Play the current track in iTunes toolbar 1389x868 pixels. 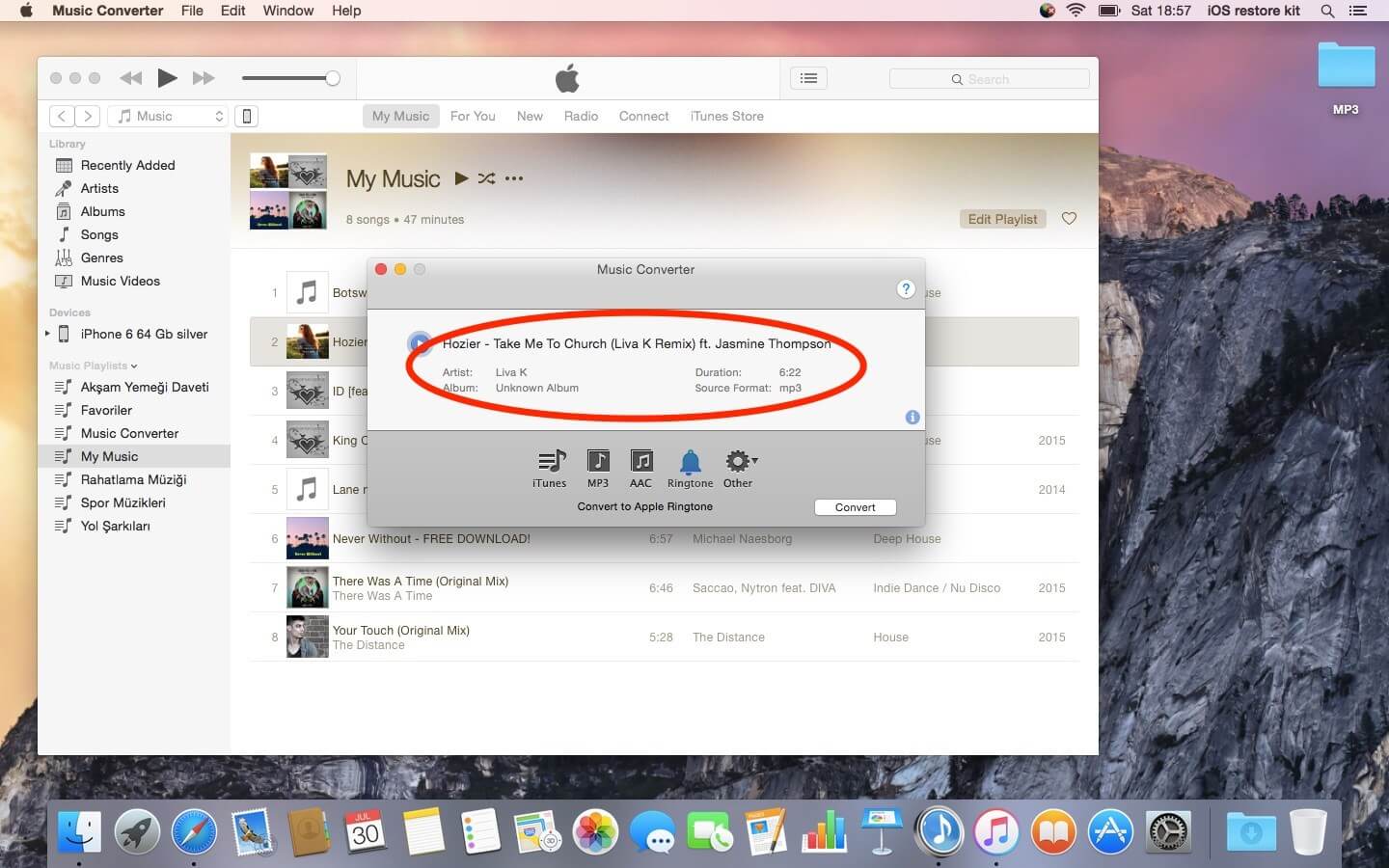coord(167,78)
